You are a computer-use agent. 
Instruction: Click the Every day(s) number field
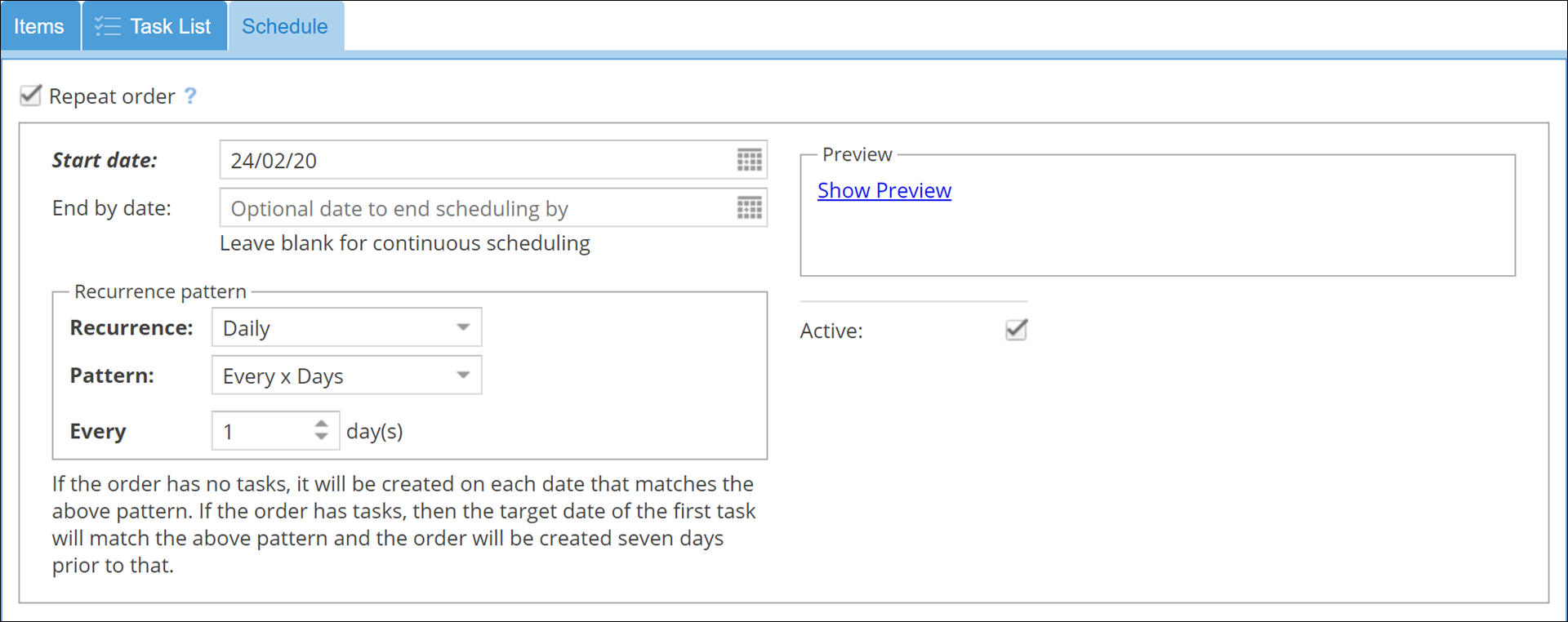[x=261, y=431]
